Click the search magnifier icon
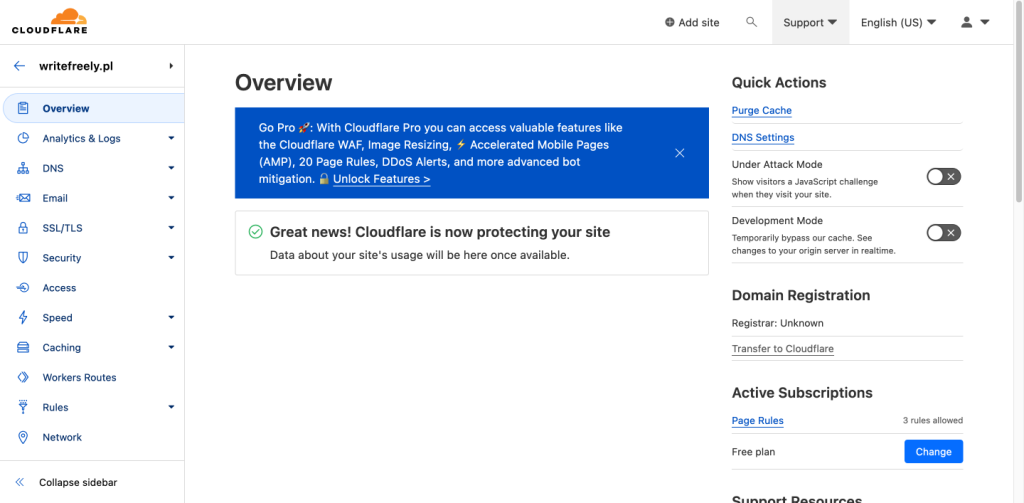This screenshot has height=503, width=1024. coord(751,22)
